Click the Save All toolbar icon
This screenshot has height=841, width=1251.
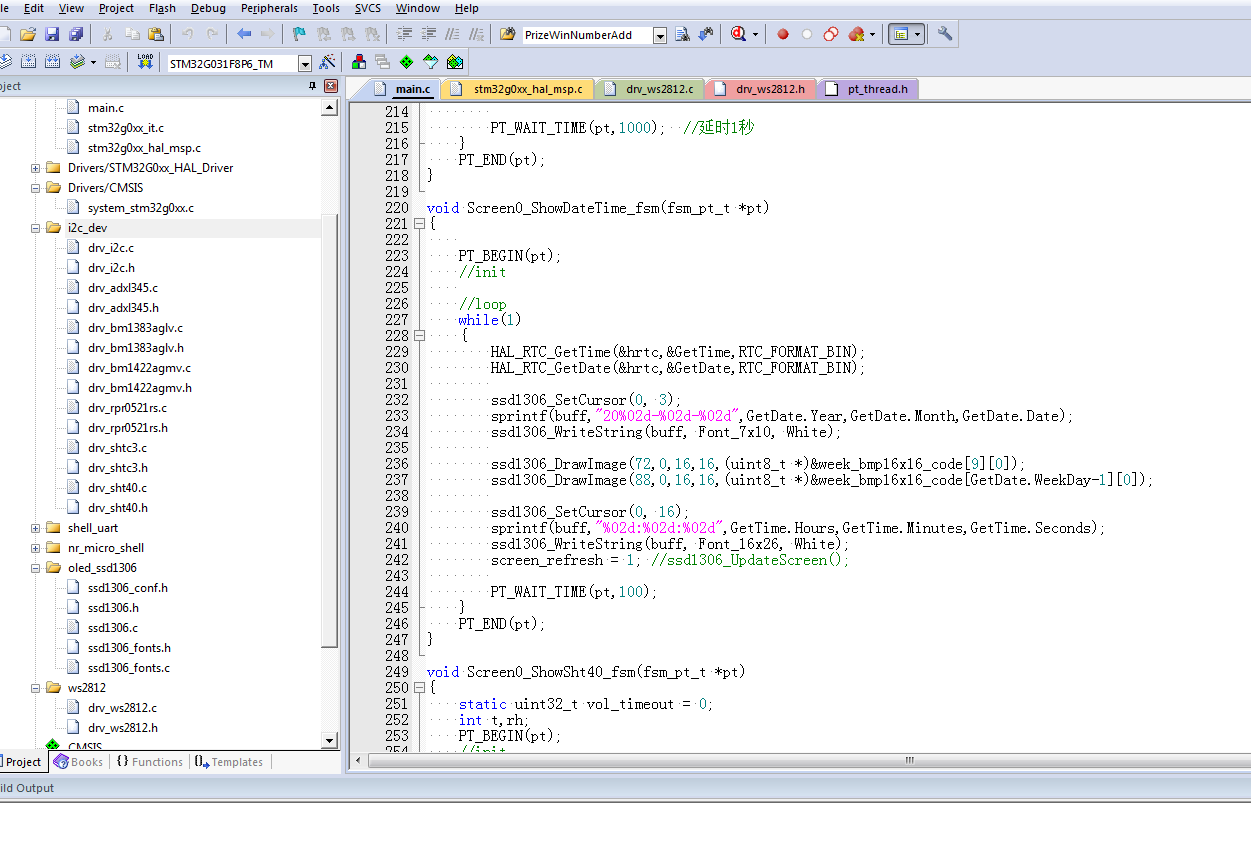(x=76, y=34)
